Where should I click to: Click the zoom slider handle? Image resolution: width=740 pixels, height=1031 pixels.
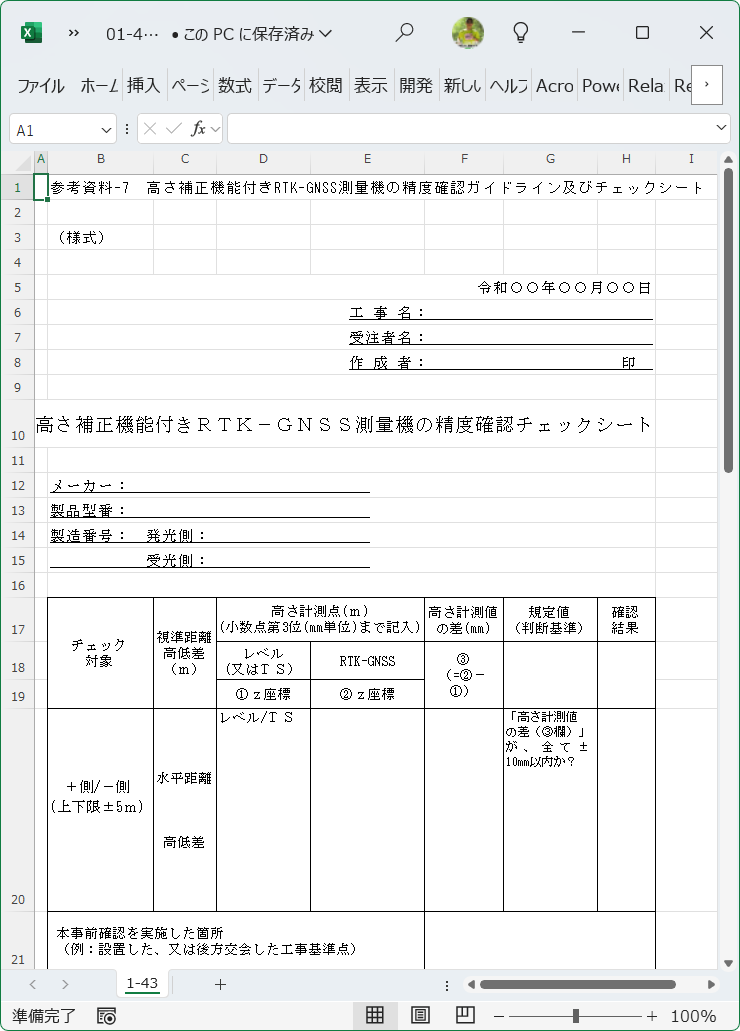click(x=576, y=1016)
